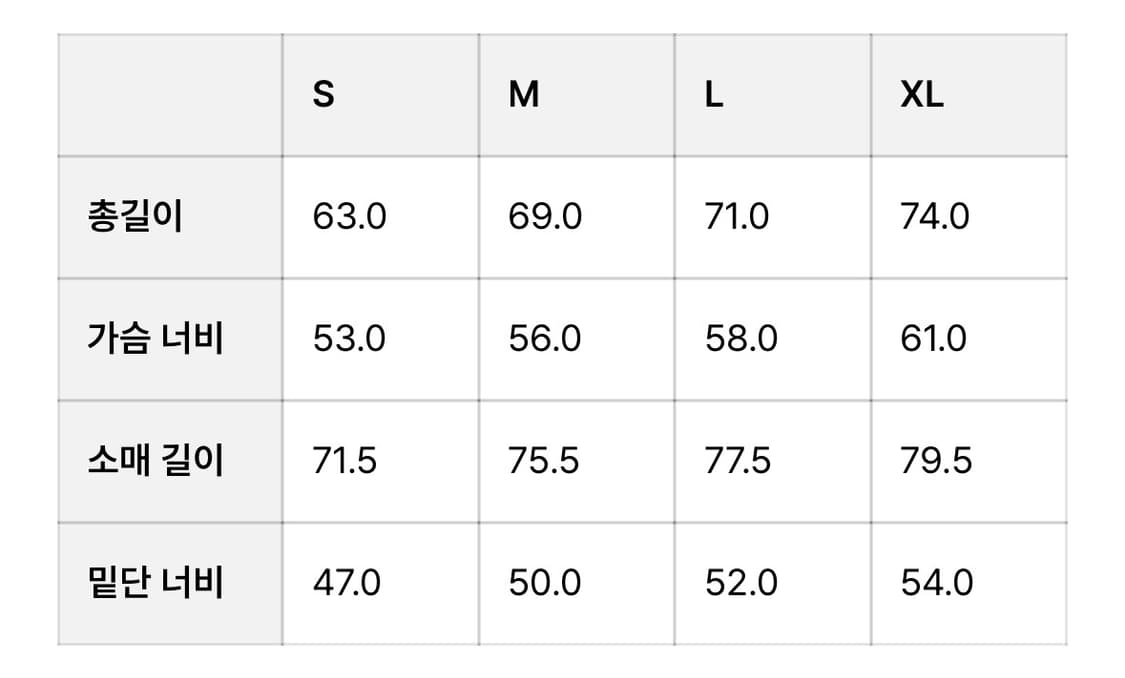Select the 가슴 너비 row label
This screenshot has height=678, width=1125.
(155, 339)
